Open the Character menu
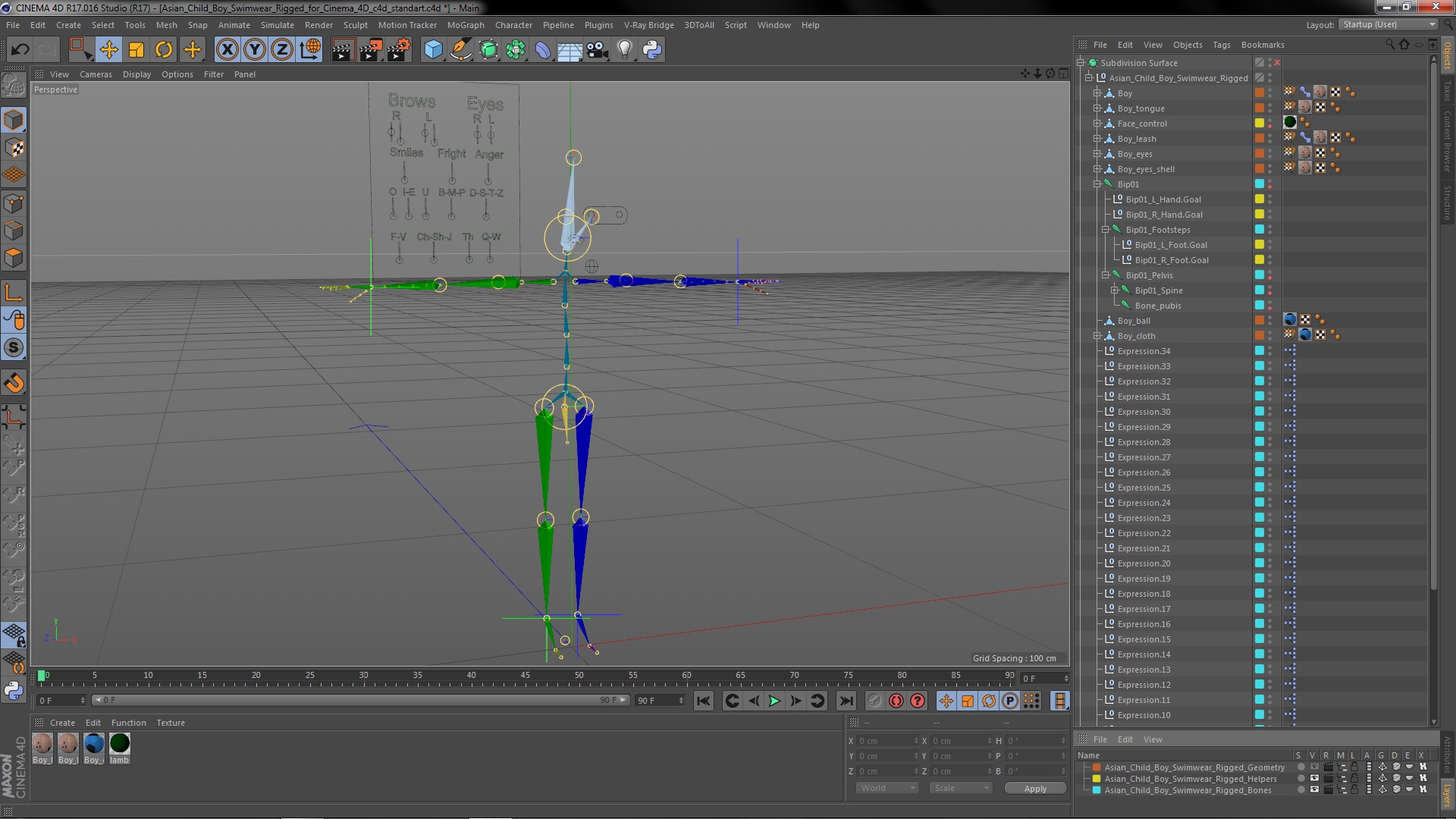1456x819 pixels. (x=513, y=25)
